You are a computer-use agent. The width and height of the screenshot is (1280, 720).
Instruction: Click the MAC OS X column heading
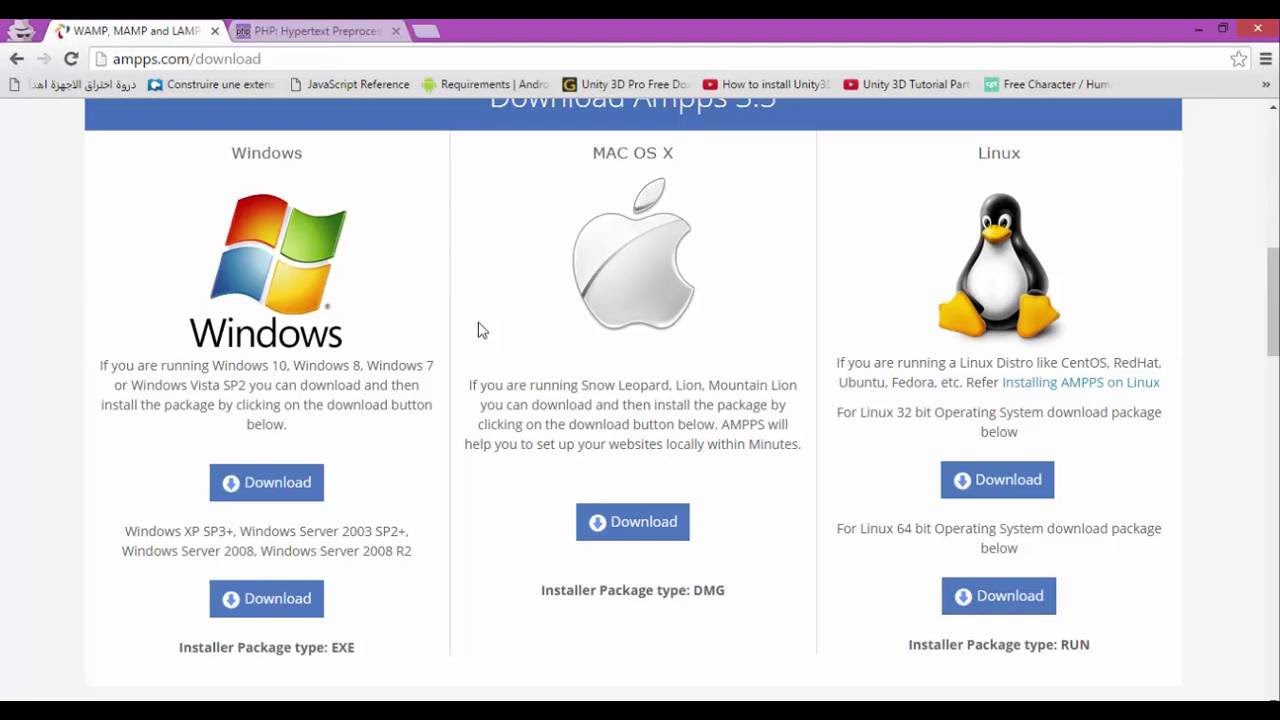pos(633,153)
